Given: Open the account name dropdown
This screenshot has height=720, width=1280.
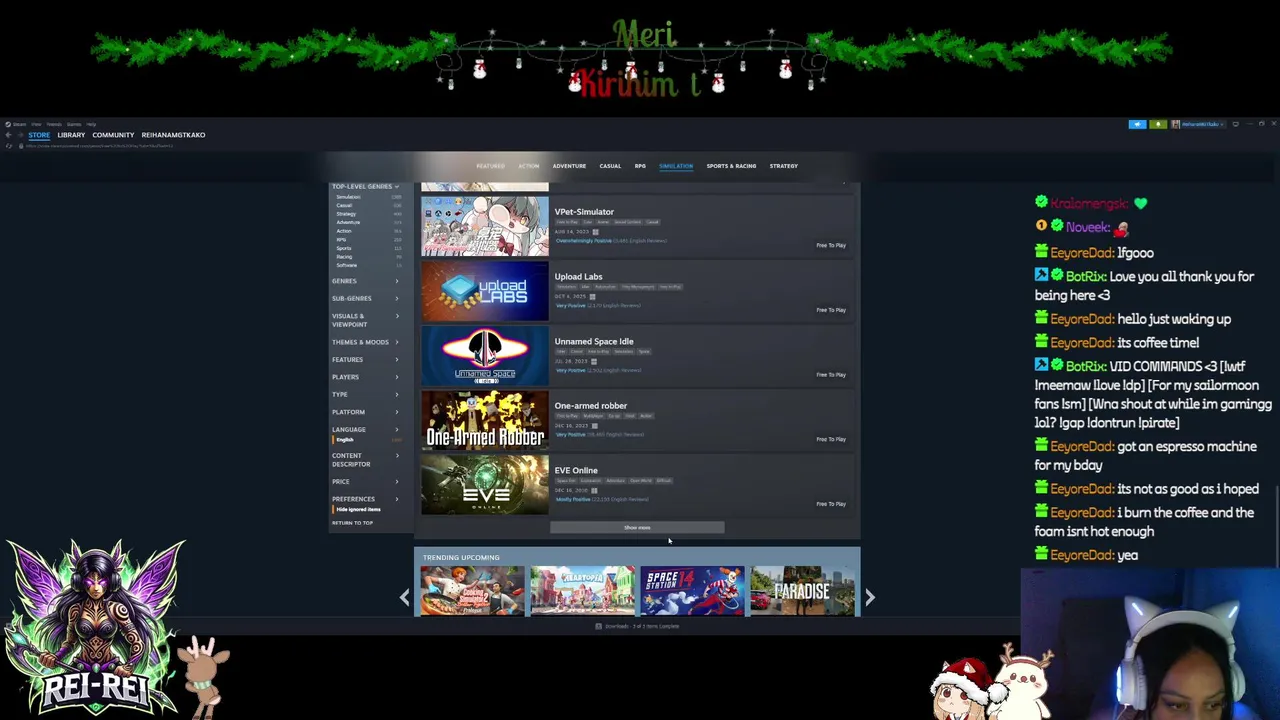Looking at the screenshot, I should pyautogui.click(x=1203, y=124).
